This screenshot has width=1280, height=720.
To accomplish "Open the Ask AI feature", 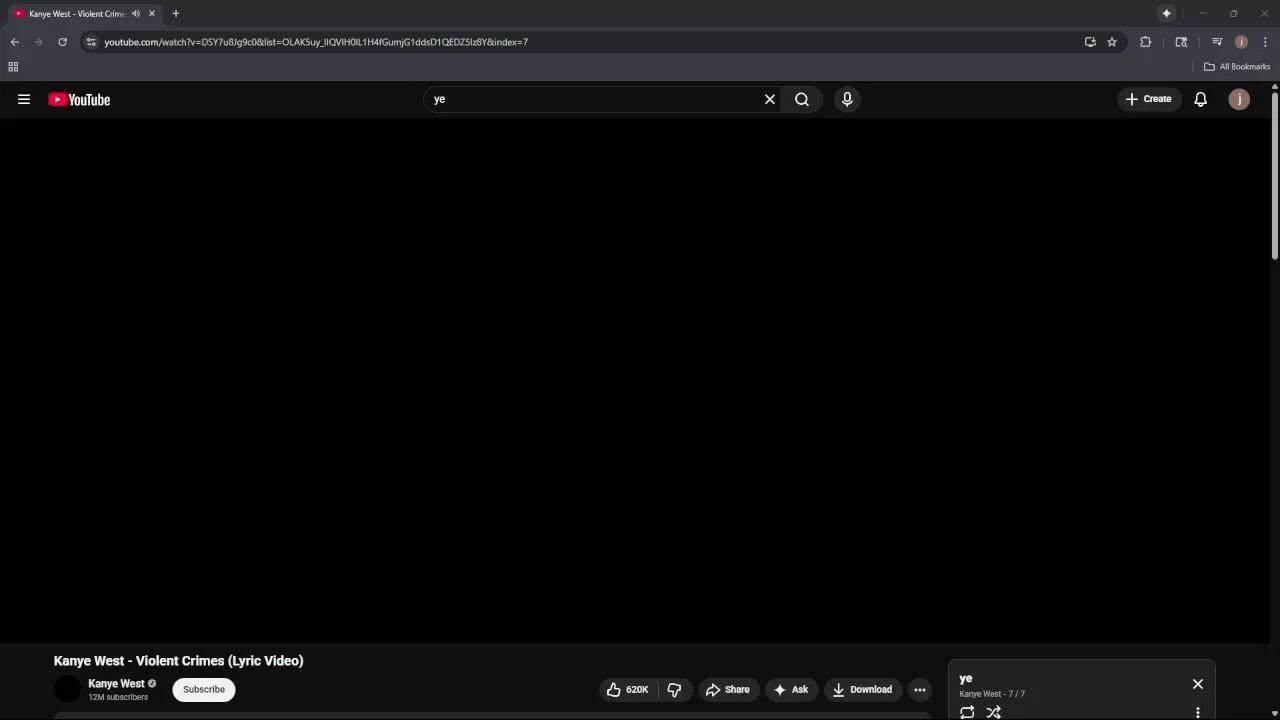I will coord(791,689).
